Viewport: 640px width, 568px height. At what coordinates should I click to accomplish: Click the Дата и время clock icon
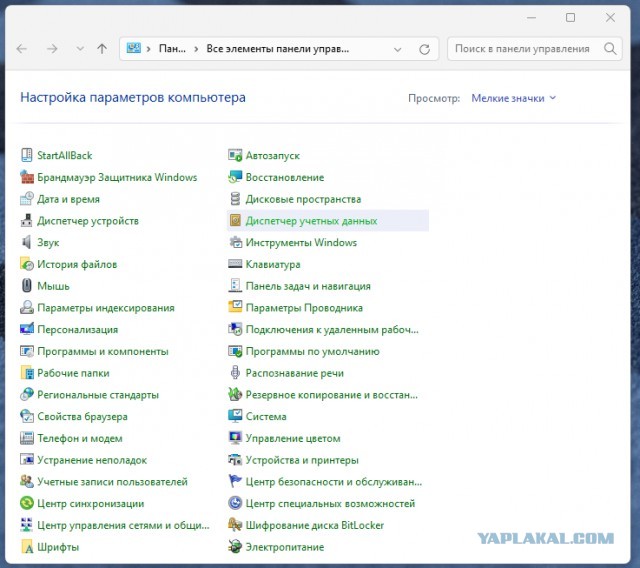tap(27, 199)
